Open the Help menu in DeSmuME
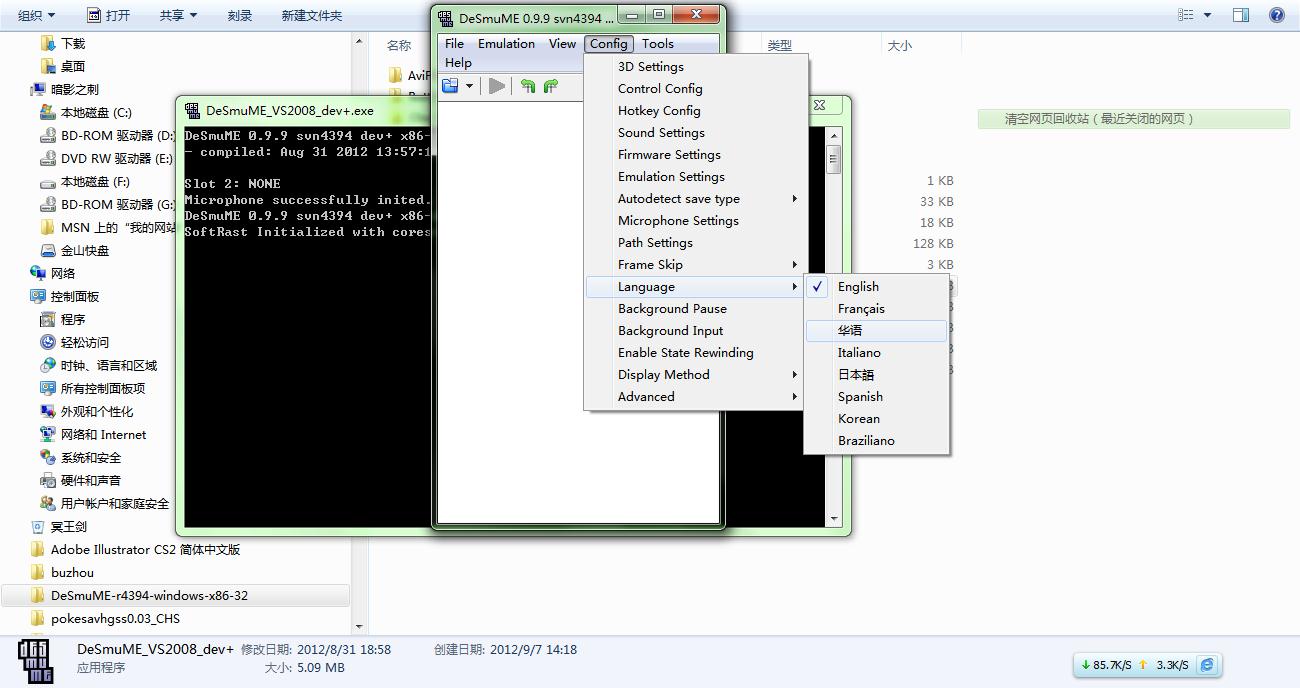 tap(458, 63)
